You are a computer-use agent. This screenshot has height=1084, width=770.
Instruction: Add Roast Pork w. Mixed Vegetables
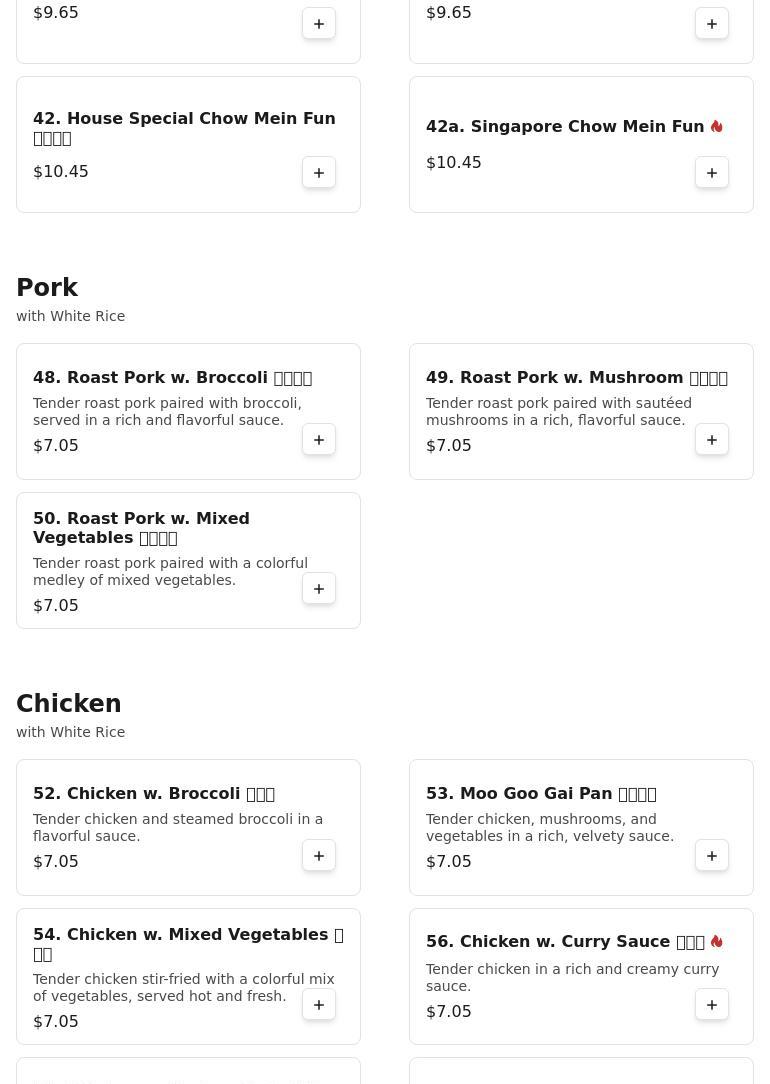[x=319, y=589]
